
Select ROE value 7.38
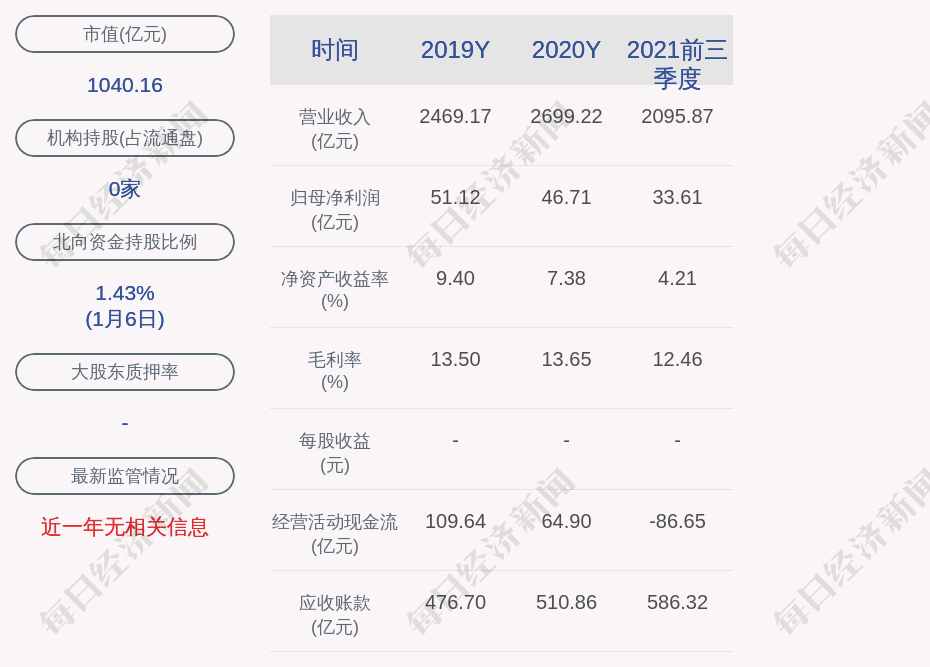(x=566, y=279)
